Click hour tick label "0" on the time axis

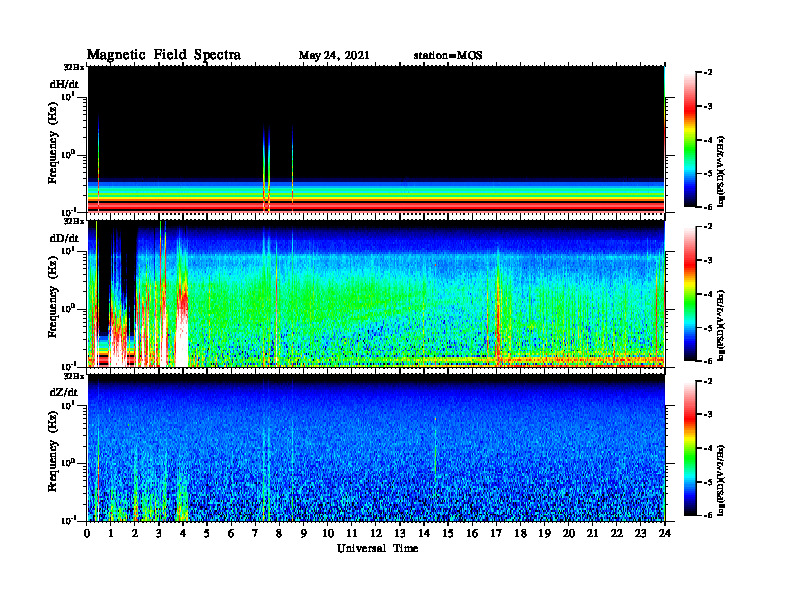(87, 533)
